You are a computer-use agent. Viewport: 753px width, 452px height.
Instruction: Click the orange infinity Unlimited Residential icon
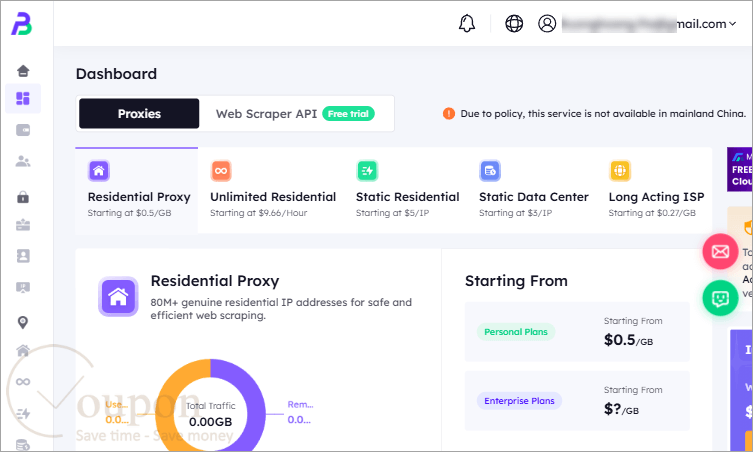click(x=221, y=171)
